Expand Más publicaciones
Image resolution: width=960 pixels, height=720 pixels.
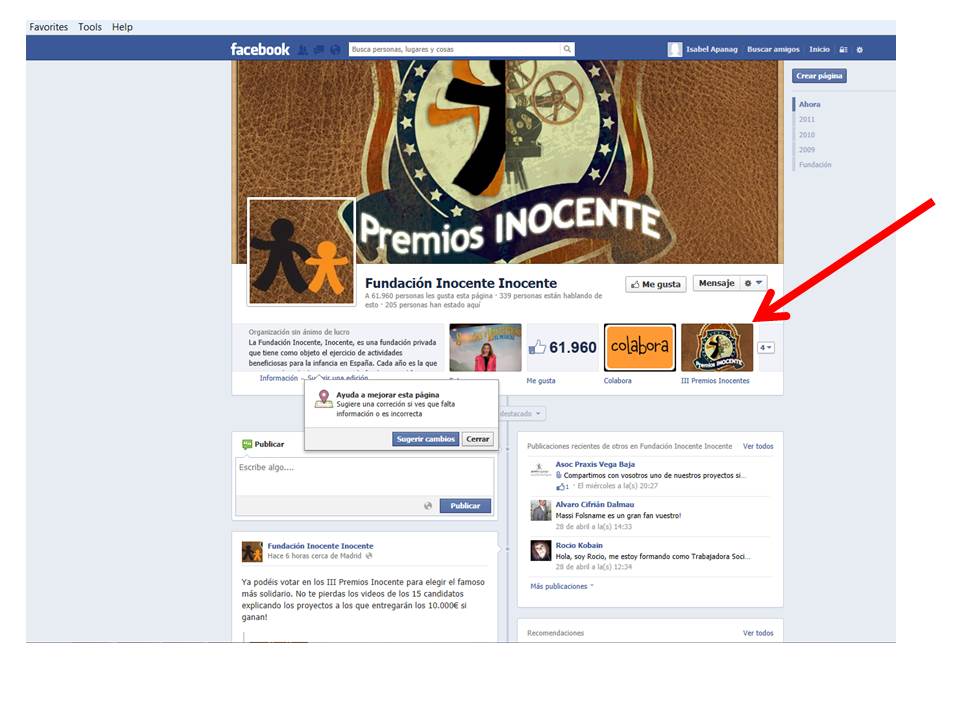coord(561,586)
